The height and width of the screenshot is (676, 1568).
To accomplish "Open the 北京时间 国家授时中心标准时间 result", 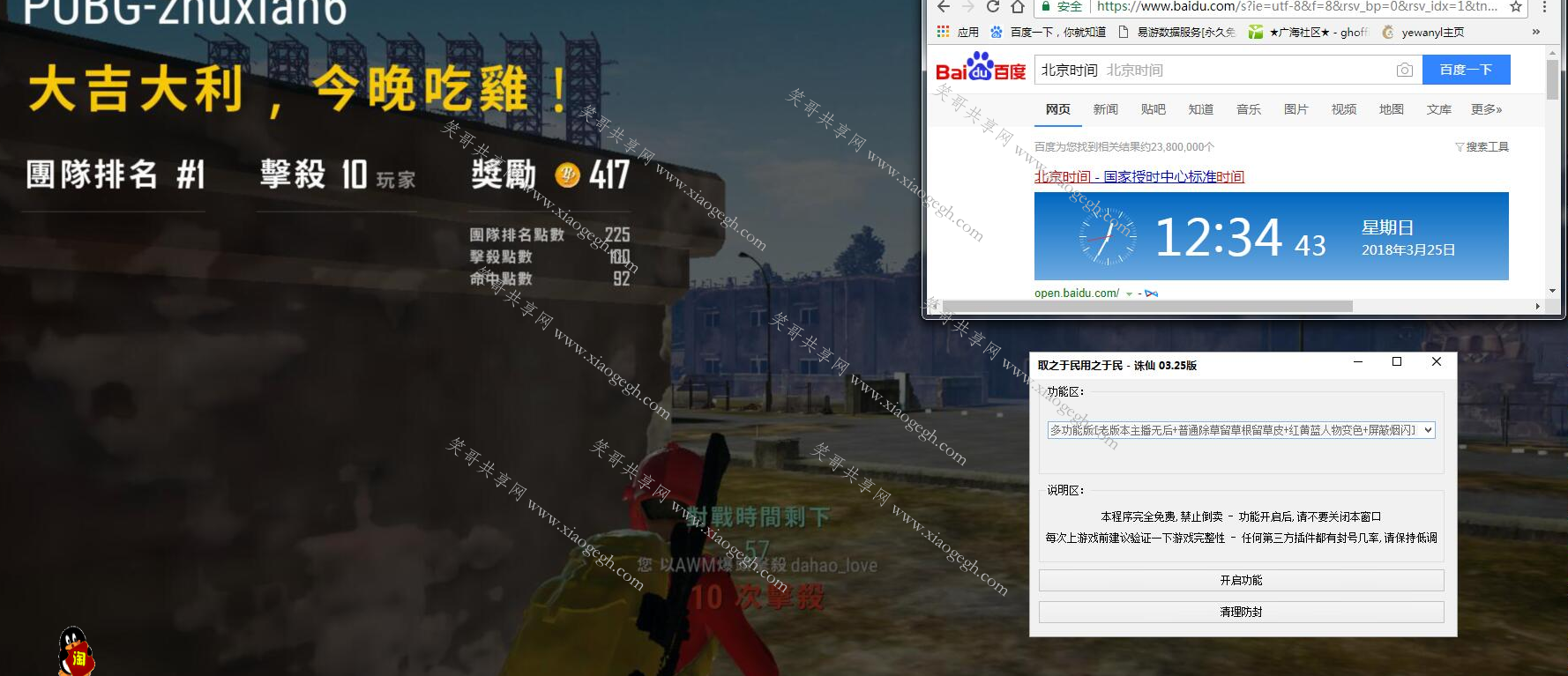I will [1139, 177].
